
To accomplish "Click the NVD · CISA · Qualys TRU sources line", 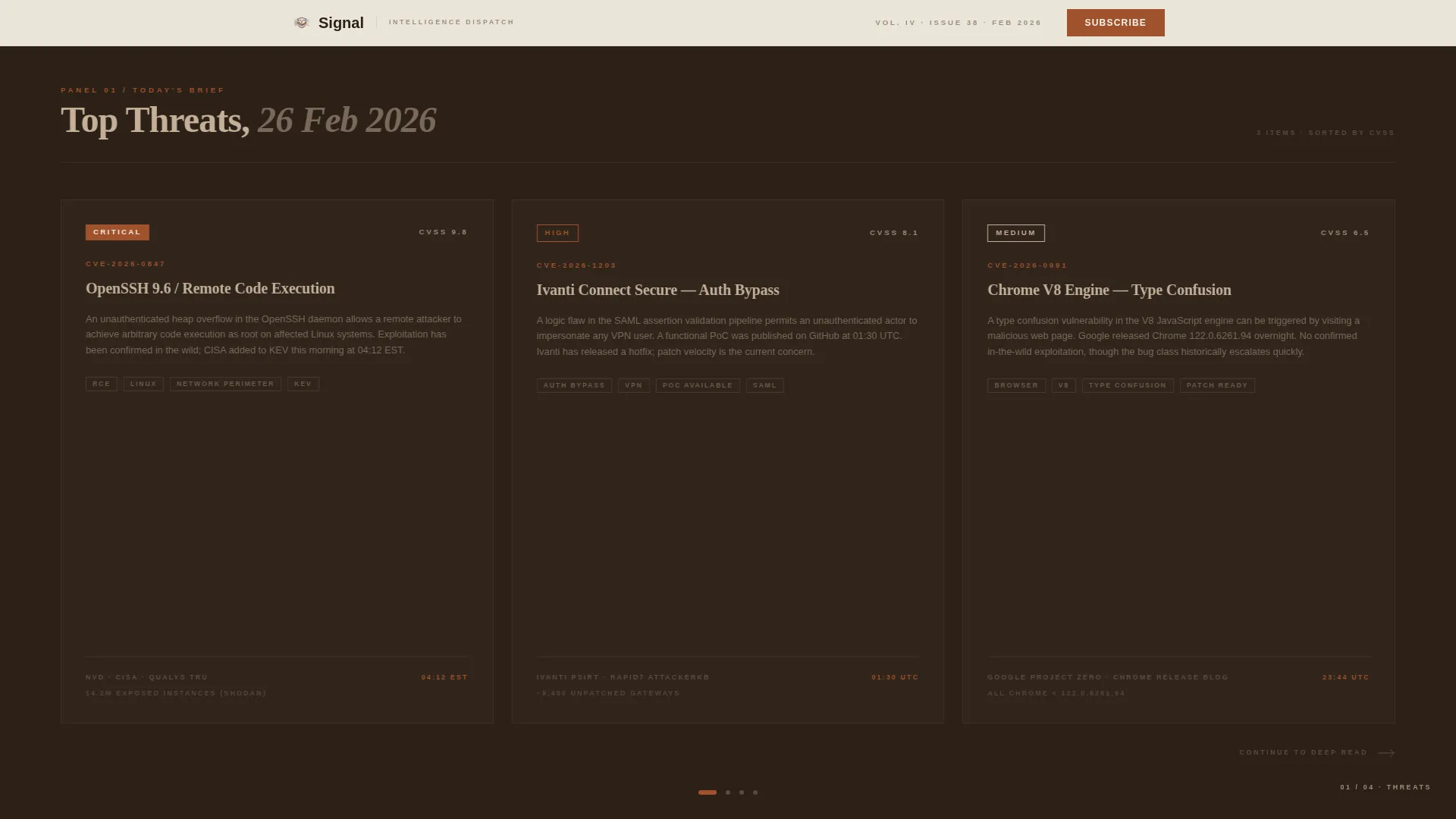I will pos(146,677).
